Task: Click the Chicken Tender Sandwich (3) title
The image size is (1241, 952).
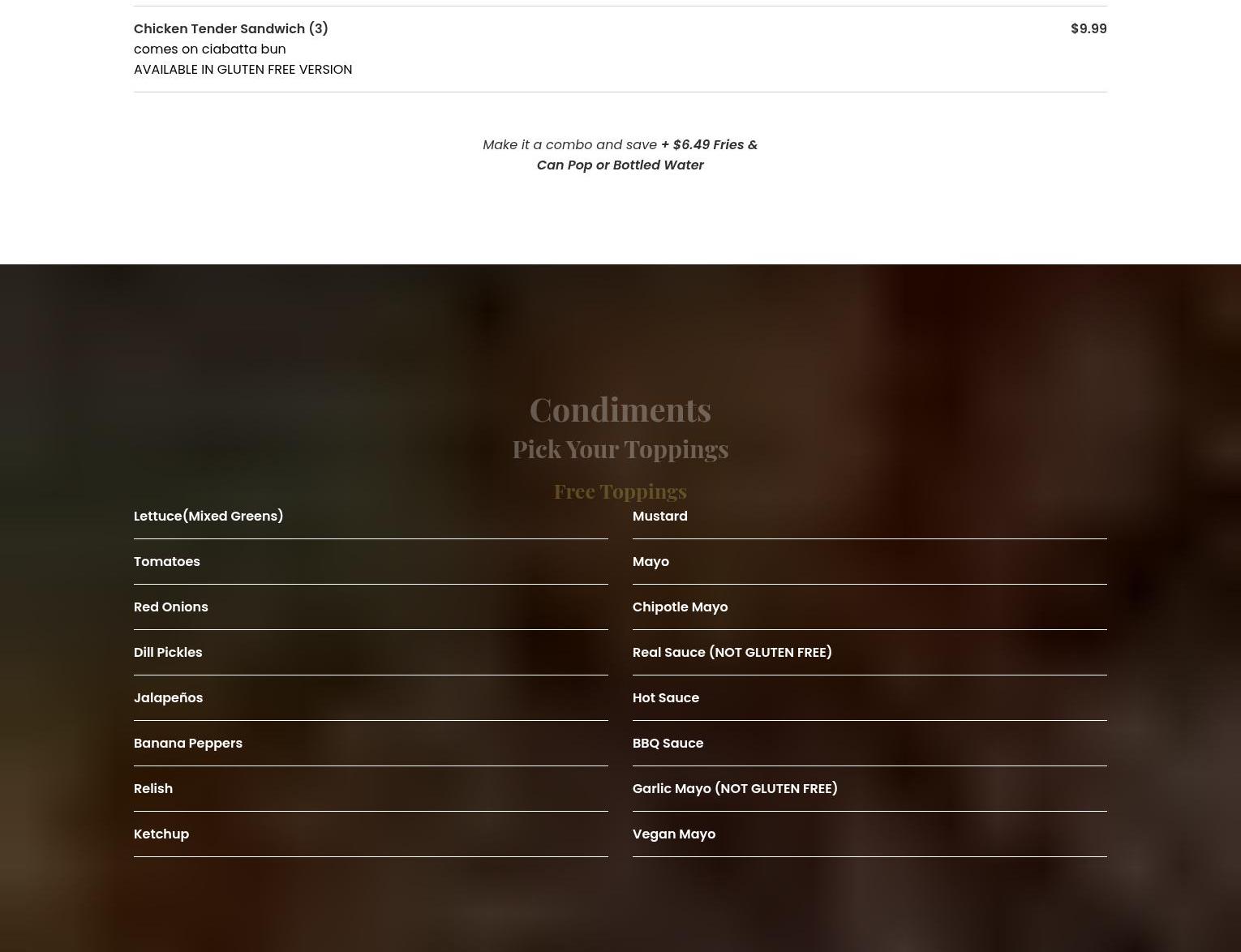Action: [231, 29]
